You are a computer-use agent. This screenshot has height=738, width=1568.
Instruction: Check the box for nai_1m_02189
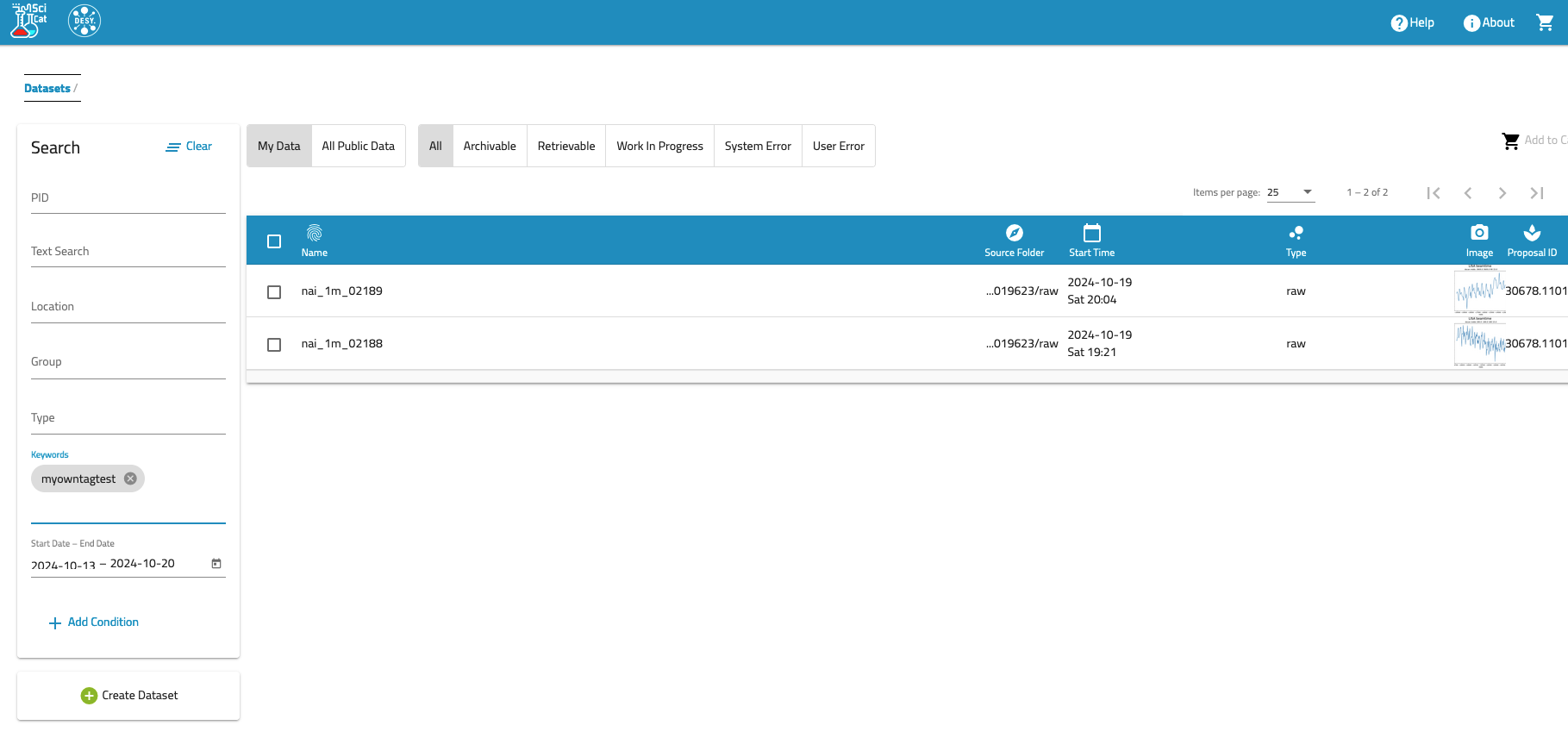(x=274, y=292)
